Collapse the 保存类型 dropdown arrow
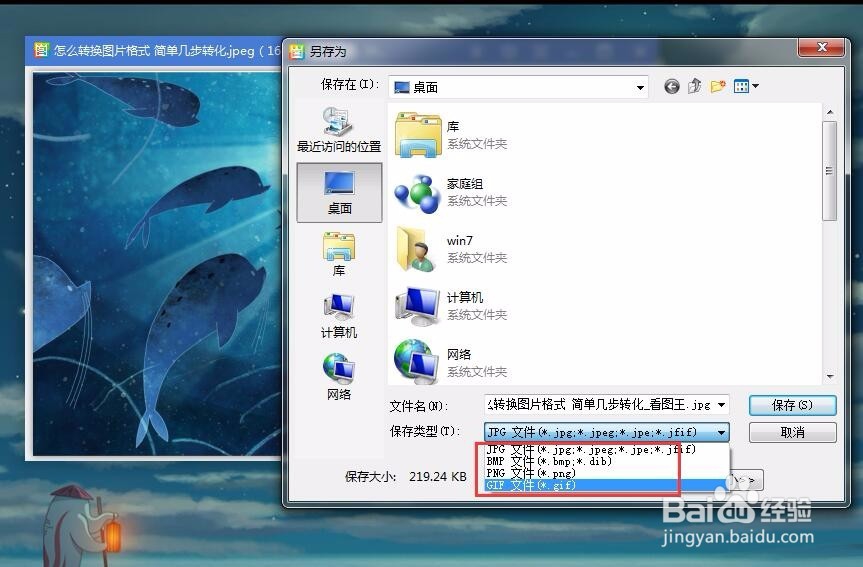Screen dimensions: 863x567 click(x=722, y=432)
